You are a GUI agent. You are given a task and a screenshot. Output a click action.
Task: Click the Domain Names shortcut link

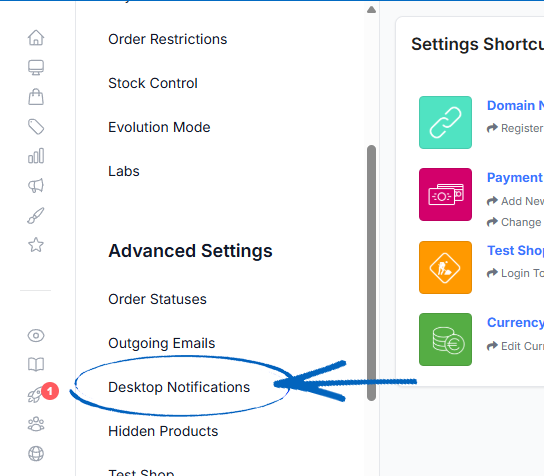pos(515,105)
